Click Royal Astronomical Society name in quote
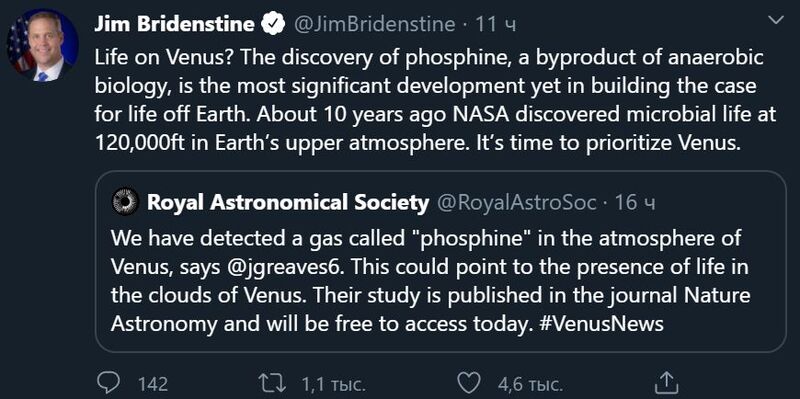This screenshot has width=800, height=399. click(288, 203)
